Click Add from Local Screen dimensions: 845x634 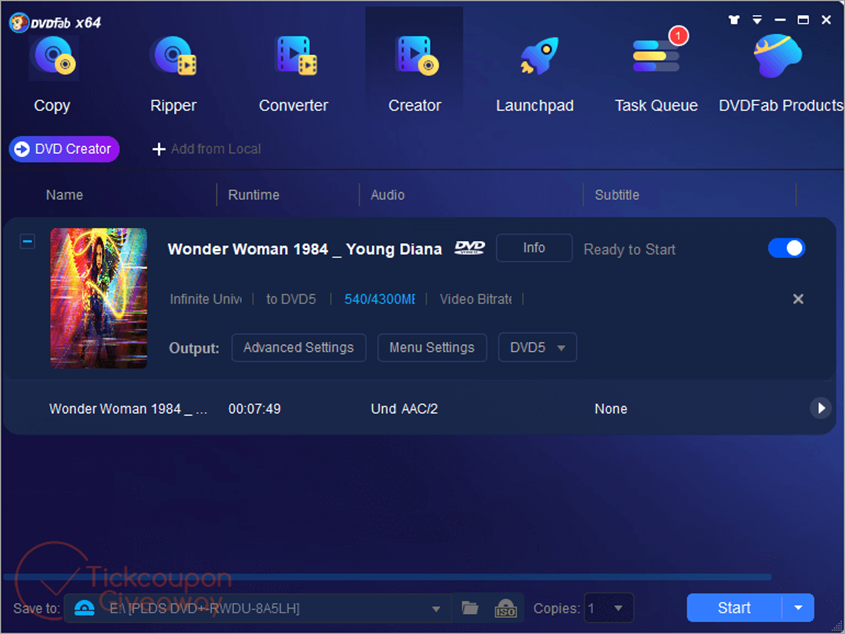point(207,149)
